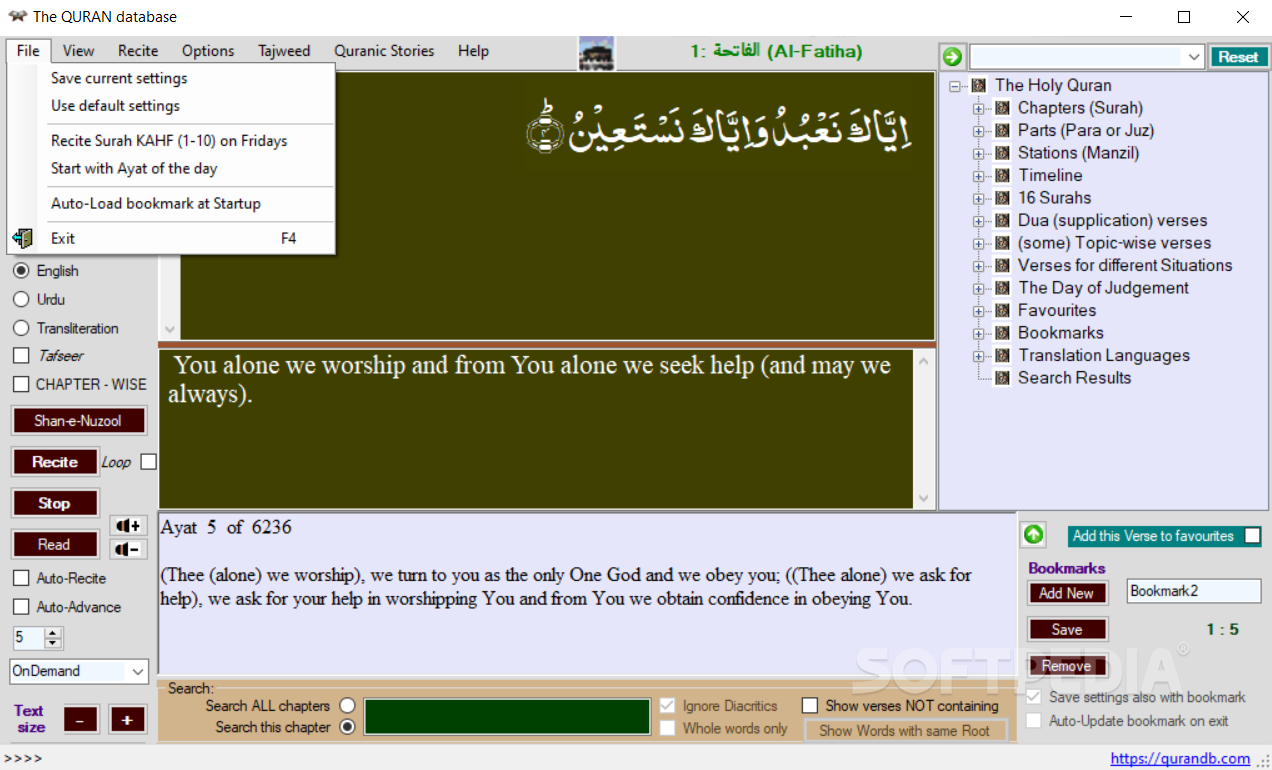Expand the Translation Languages tree node
The width and height of the screenshot is (1272, 770).
coord(979,355)
